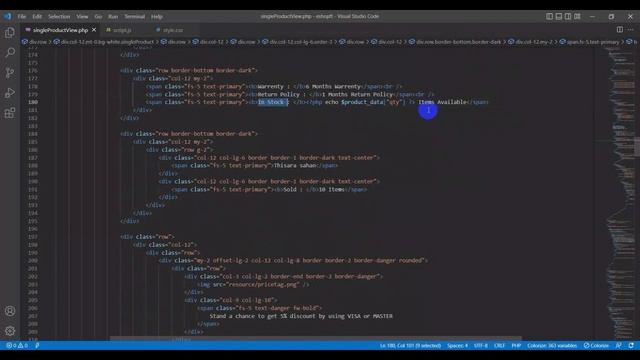Open the Edit menu
This screenshot has width=640, height=360.
pos(37,16)
